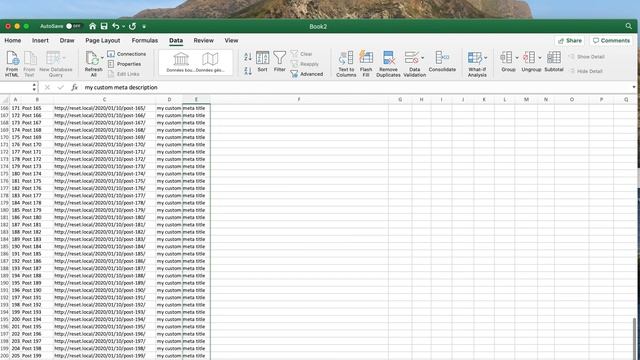The width and height of the screenshot is (640, 360).
Task: Open the Comments pane
Action: click(611, 40)
